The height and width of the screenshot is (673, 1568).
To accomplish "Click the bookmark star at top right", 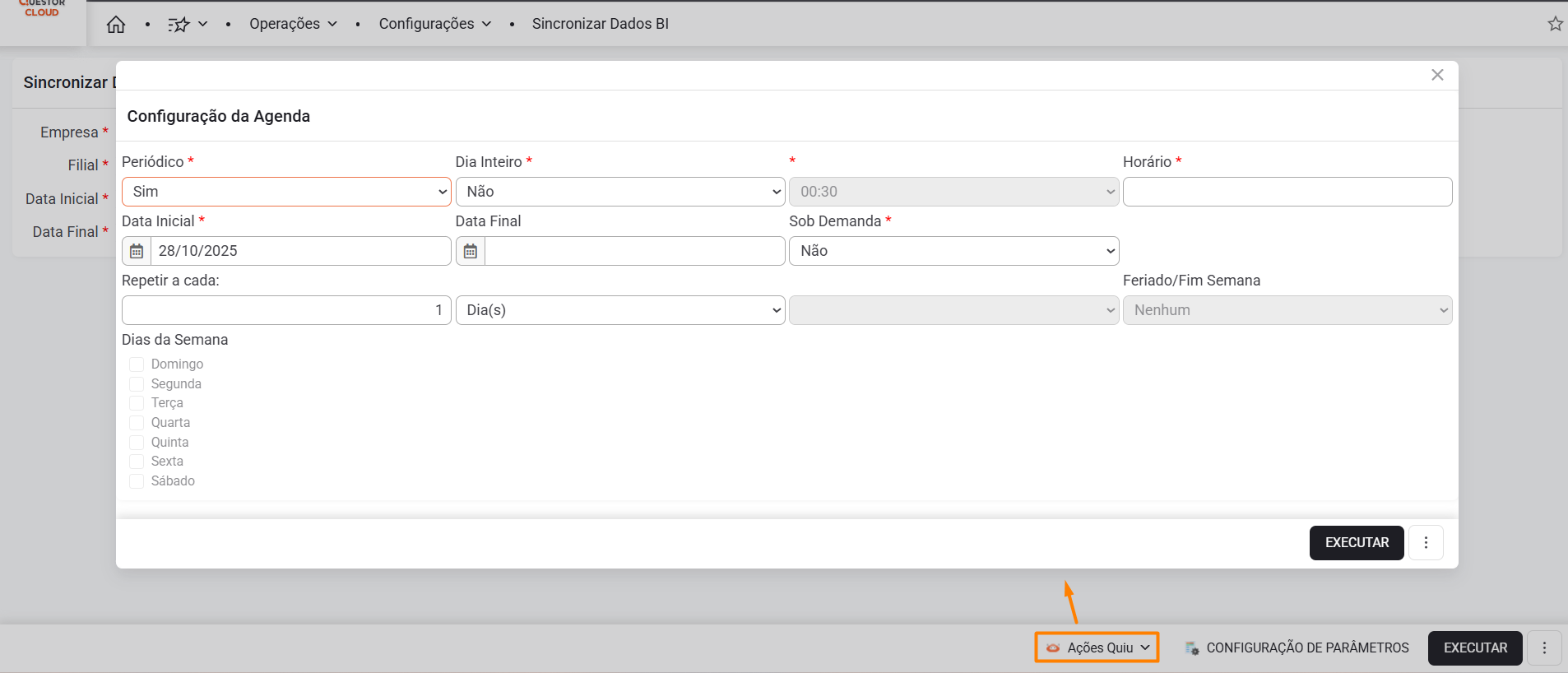I will point(1555,24).
